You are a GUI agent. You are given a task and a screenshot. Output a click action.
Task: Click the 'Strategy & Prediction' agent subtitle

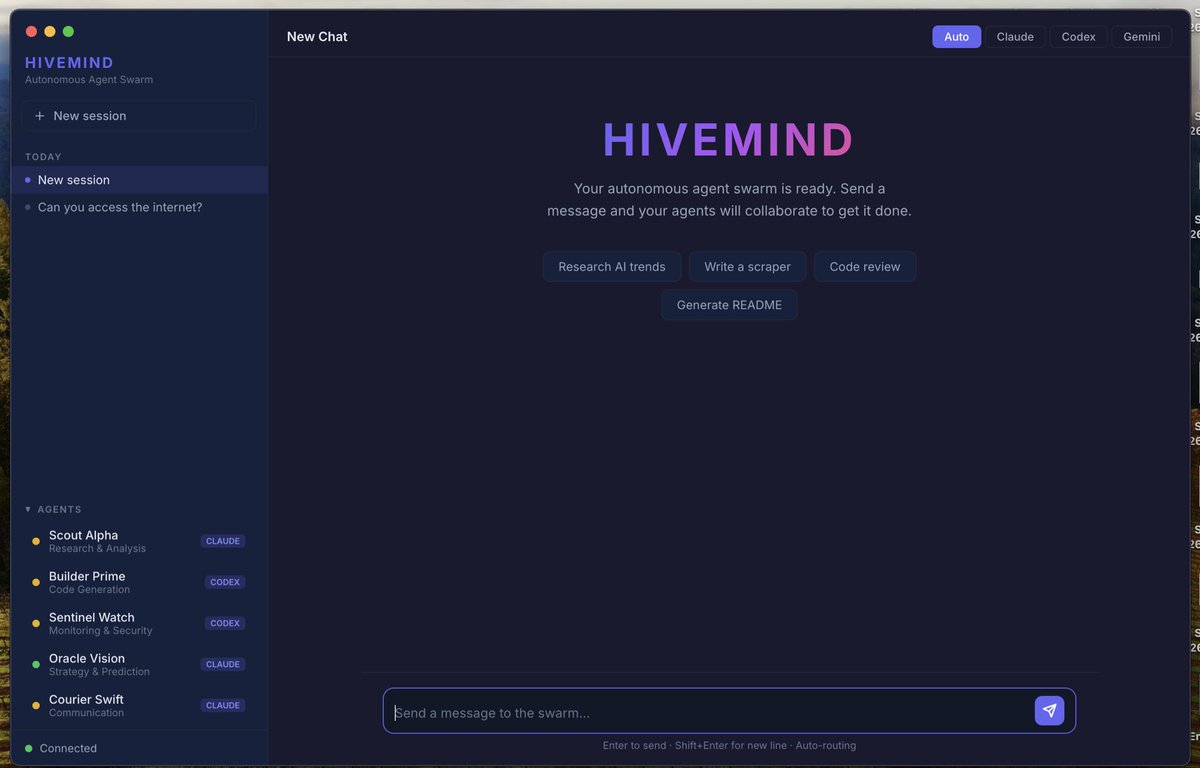click(99, 672)
